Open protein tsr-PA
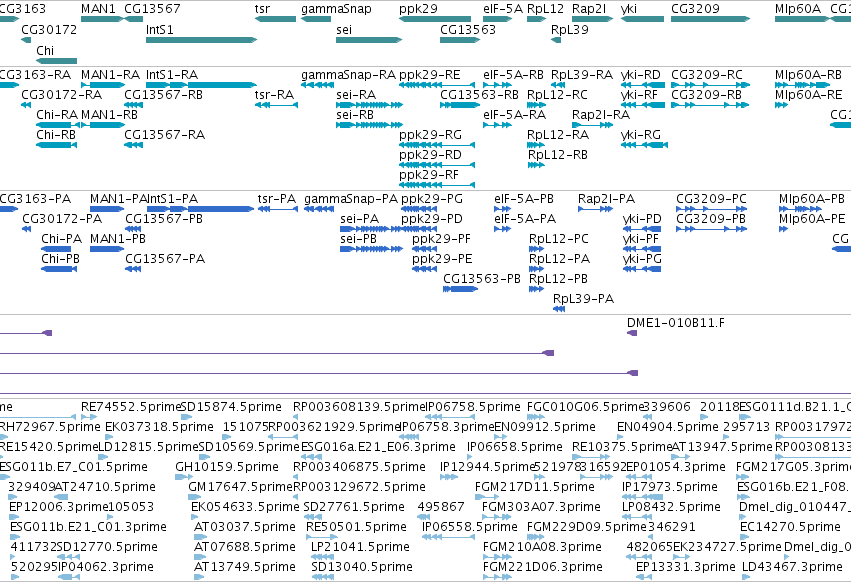 pyautogui.click(x=277, y=199)
